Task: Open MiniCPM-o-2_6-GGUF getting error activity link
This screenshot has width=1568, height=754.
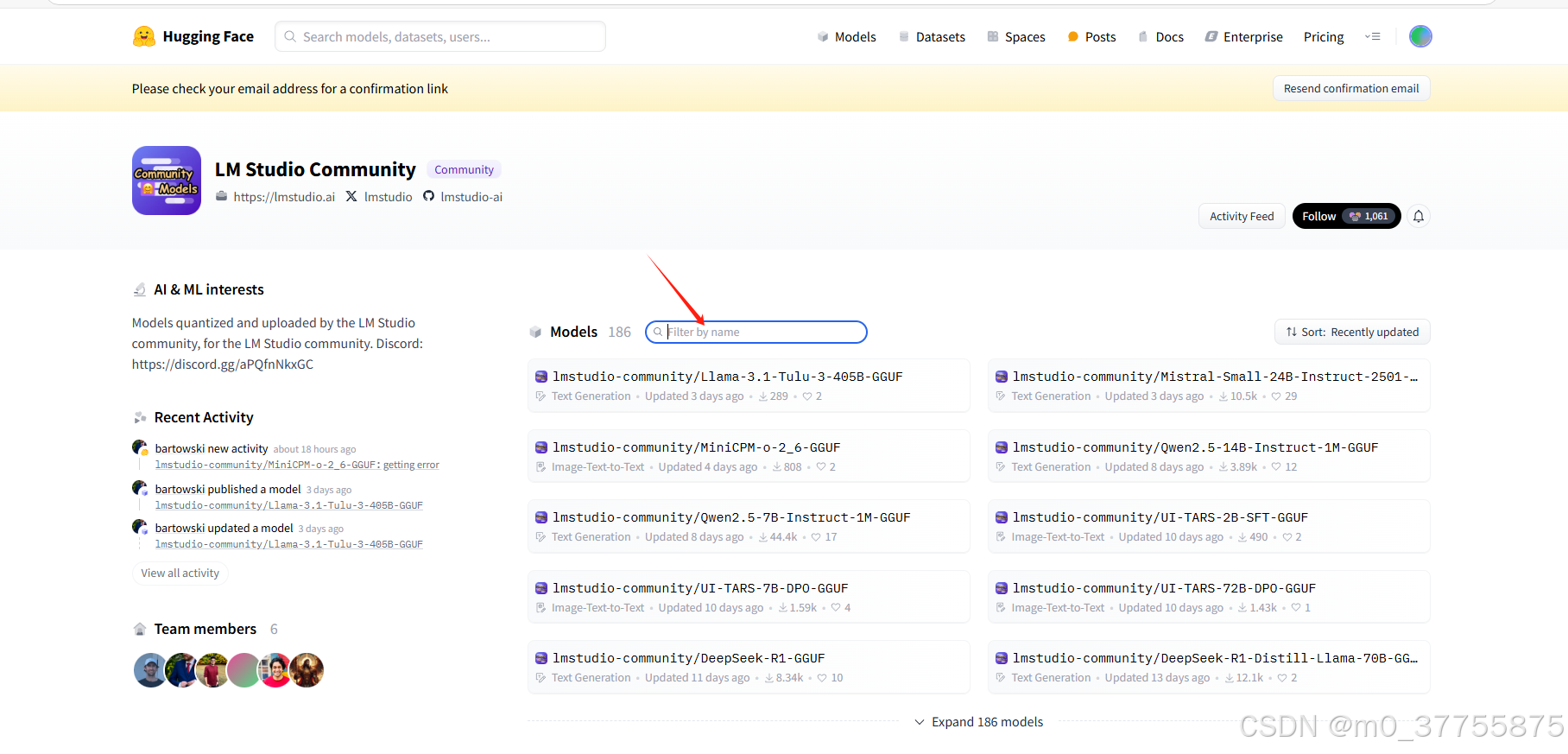Action: (x=297, y=465)
